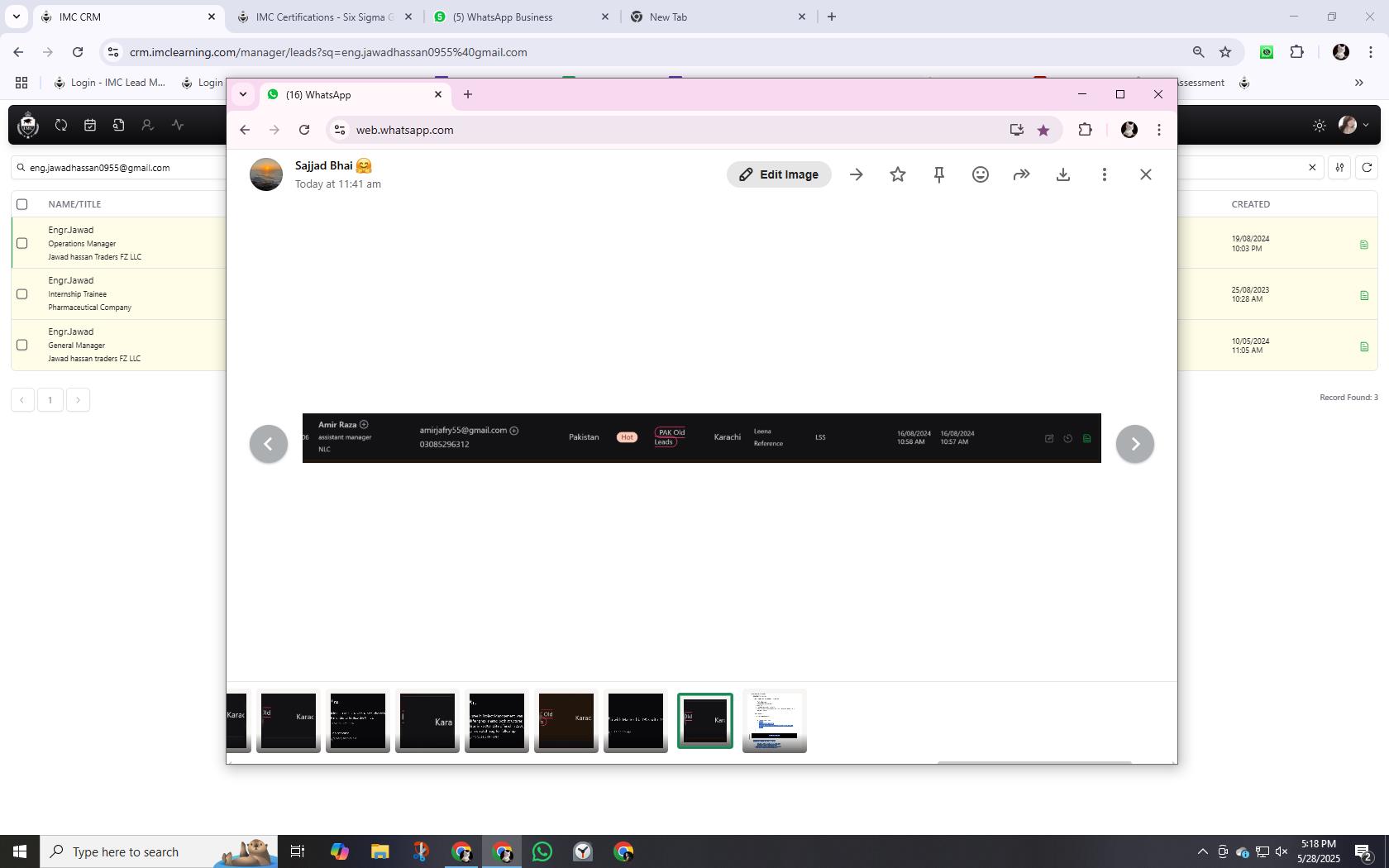The height and width of the screenshot is (868, 1389).
Task: Open notes icon for 19/08/2024 lead
Action: click(1364, 244)
